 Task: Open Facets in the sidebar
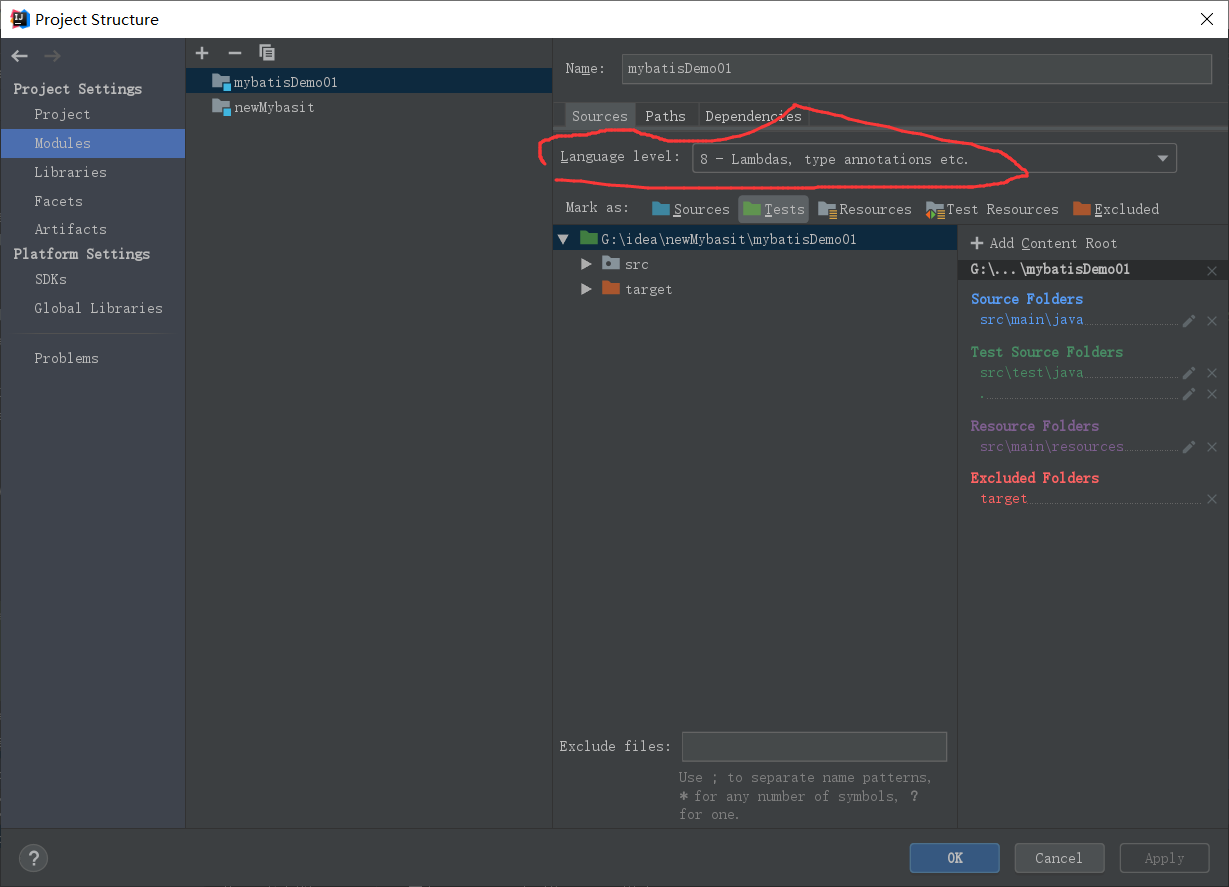pyautogui.click(x=58, y=201)
